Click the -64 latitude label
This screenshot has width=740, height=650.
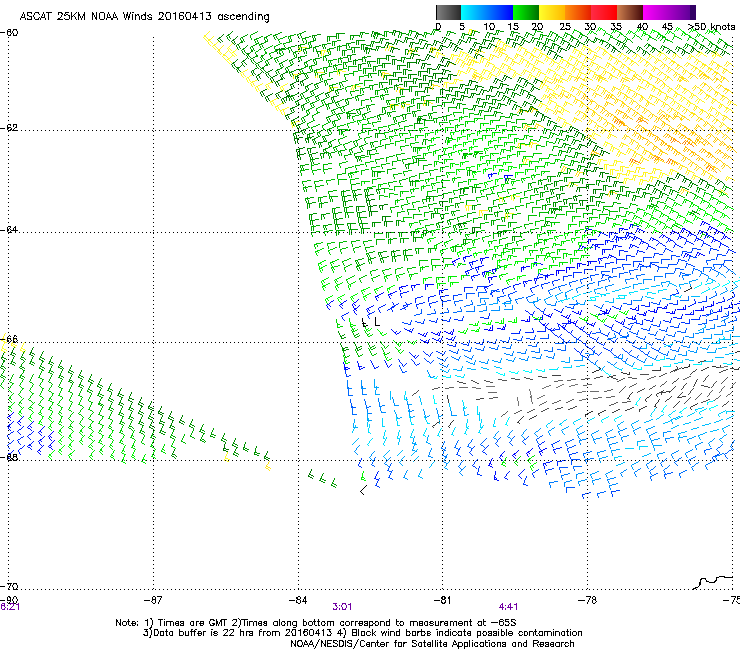pos(9,230)
